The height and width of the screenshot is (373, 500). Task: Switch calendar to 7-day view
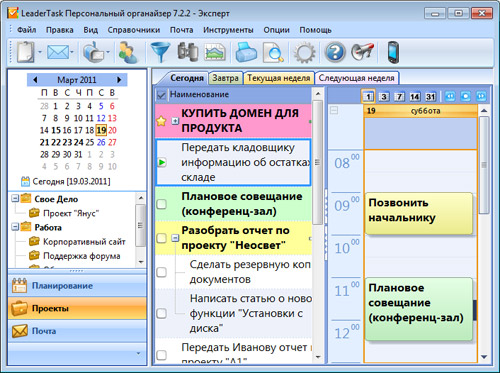399,97
